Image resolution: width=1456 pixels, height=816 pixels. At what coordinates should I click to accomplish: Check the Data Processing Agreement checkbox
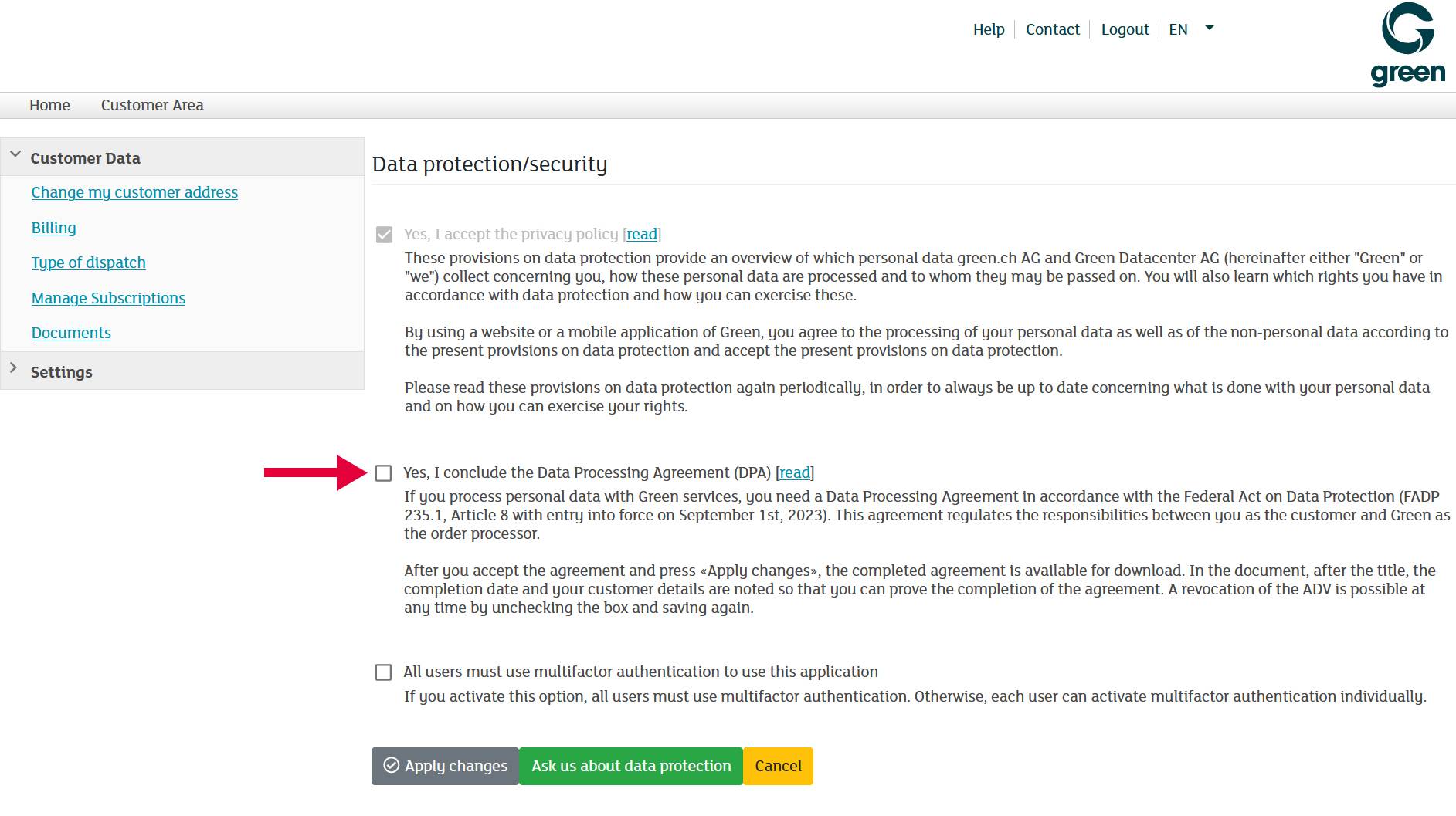tap(384, 473)
